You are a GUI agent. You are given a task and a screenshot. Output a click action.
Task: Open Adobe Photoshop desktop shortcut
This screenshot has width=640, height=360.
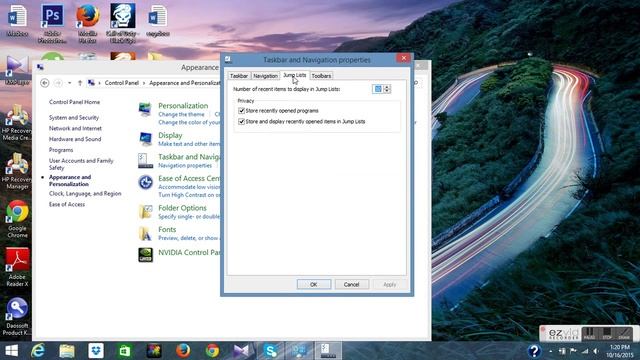click(52, 23)
